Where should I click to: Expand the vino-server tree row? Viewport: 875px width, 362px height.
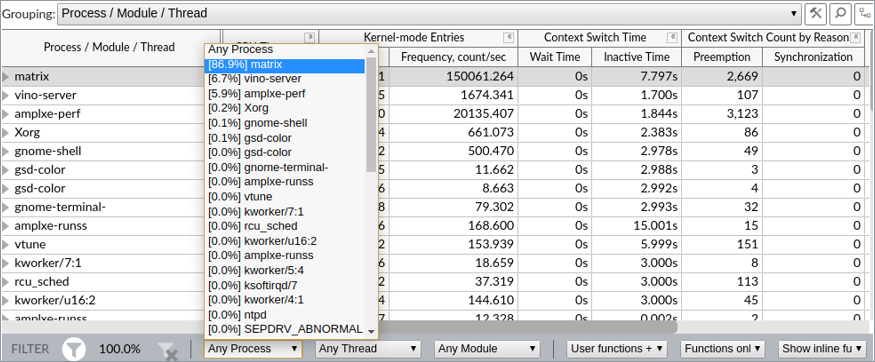coord(6,95)
